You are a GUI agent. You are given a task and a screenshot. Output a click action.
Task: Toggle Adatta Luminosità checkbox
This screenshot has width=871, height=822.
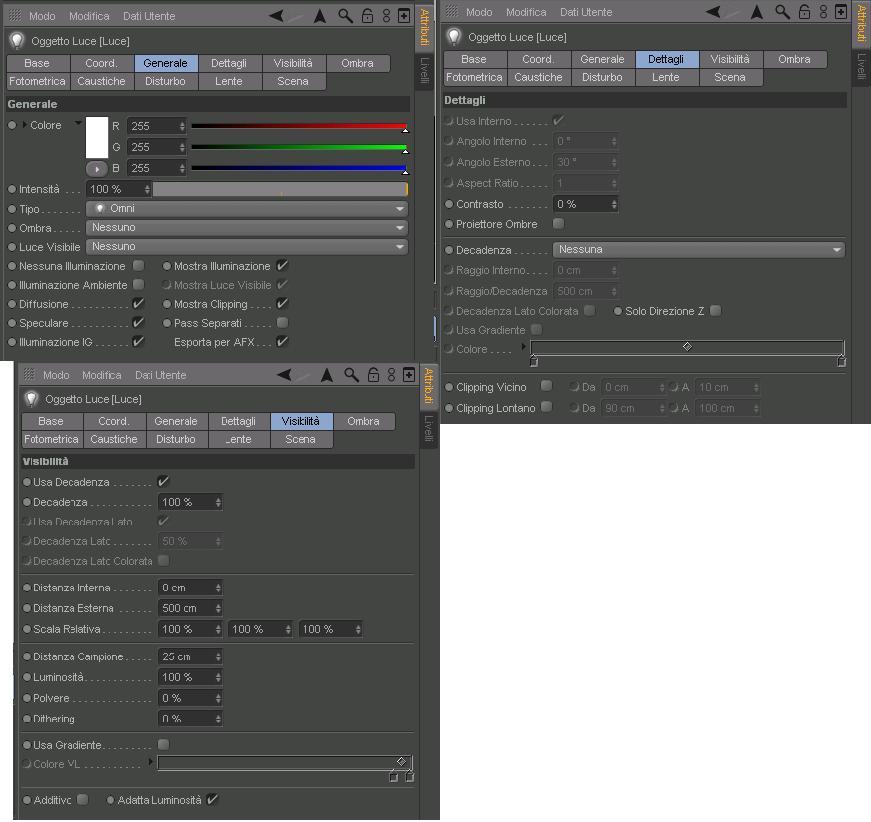point(212,800)
